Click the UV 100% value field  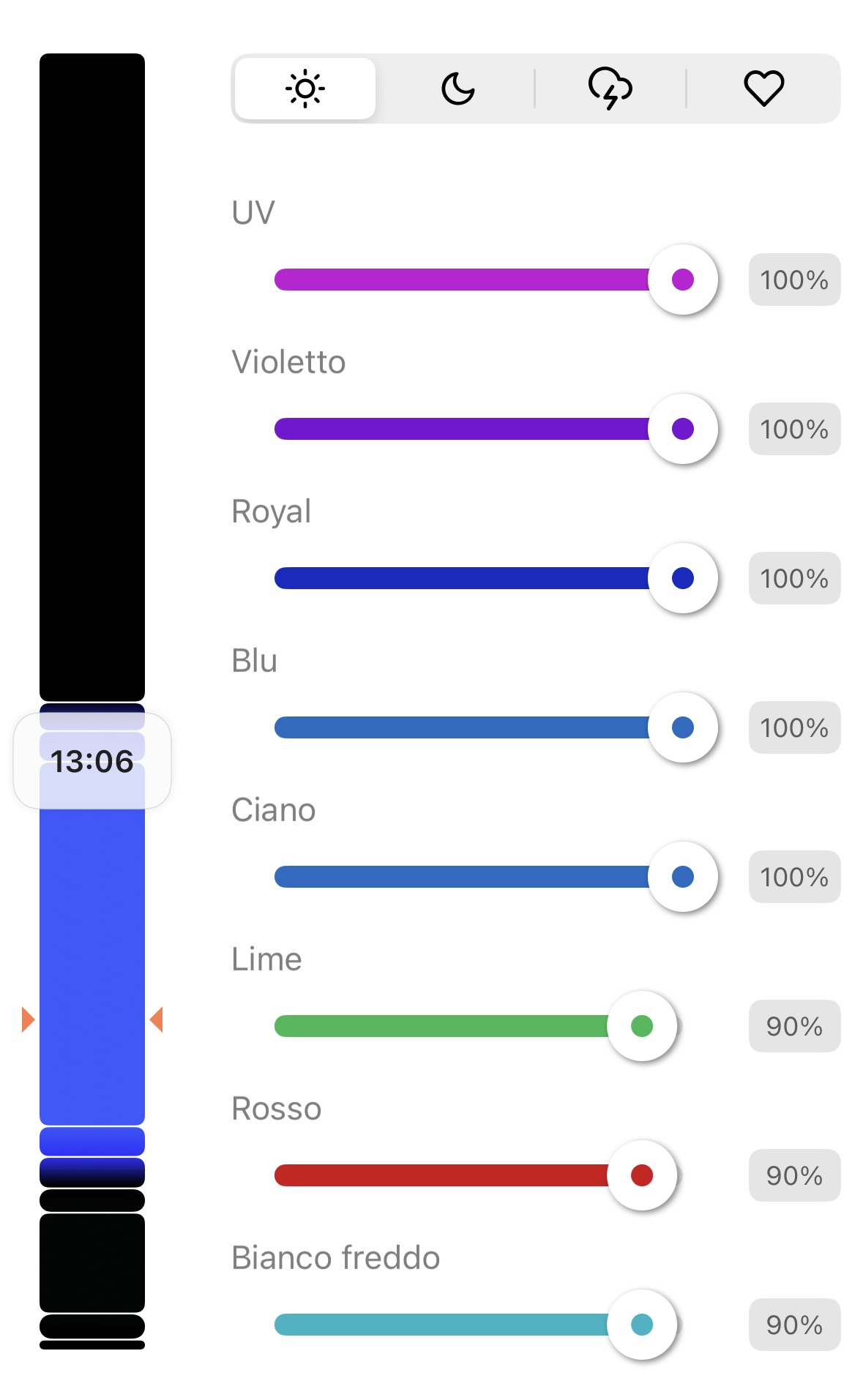tap(794, 280)
